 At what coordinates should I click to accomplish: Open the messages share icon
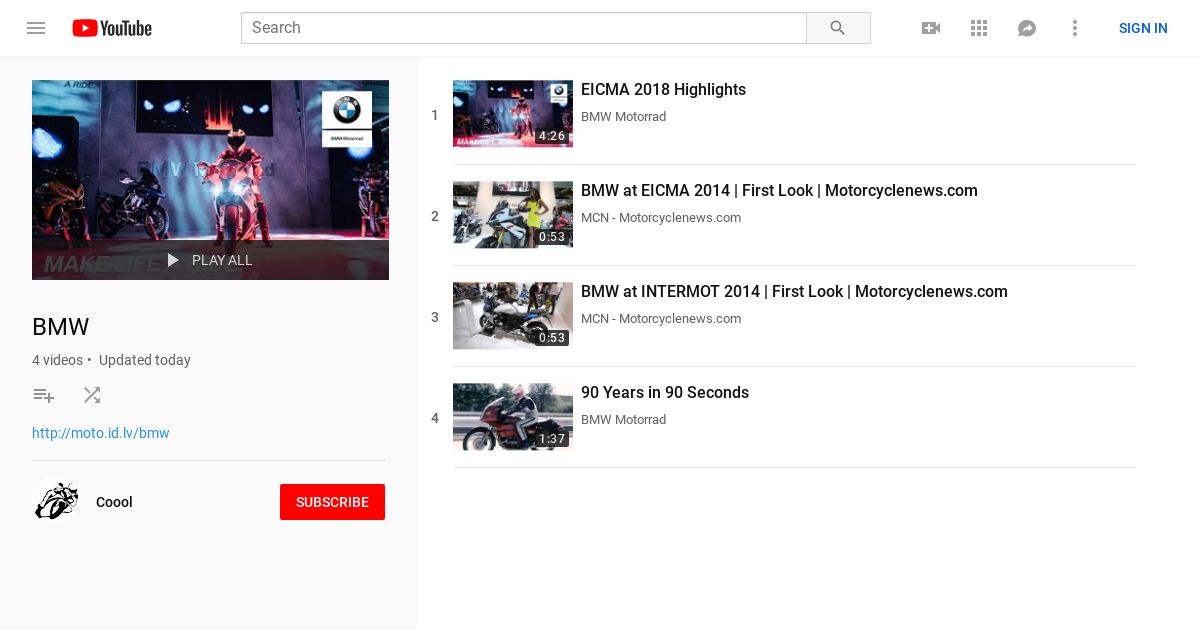(1027, 28)
